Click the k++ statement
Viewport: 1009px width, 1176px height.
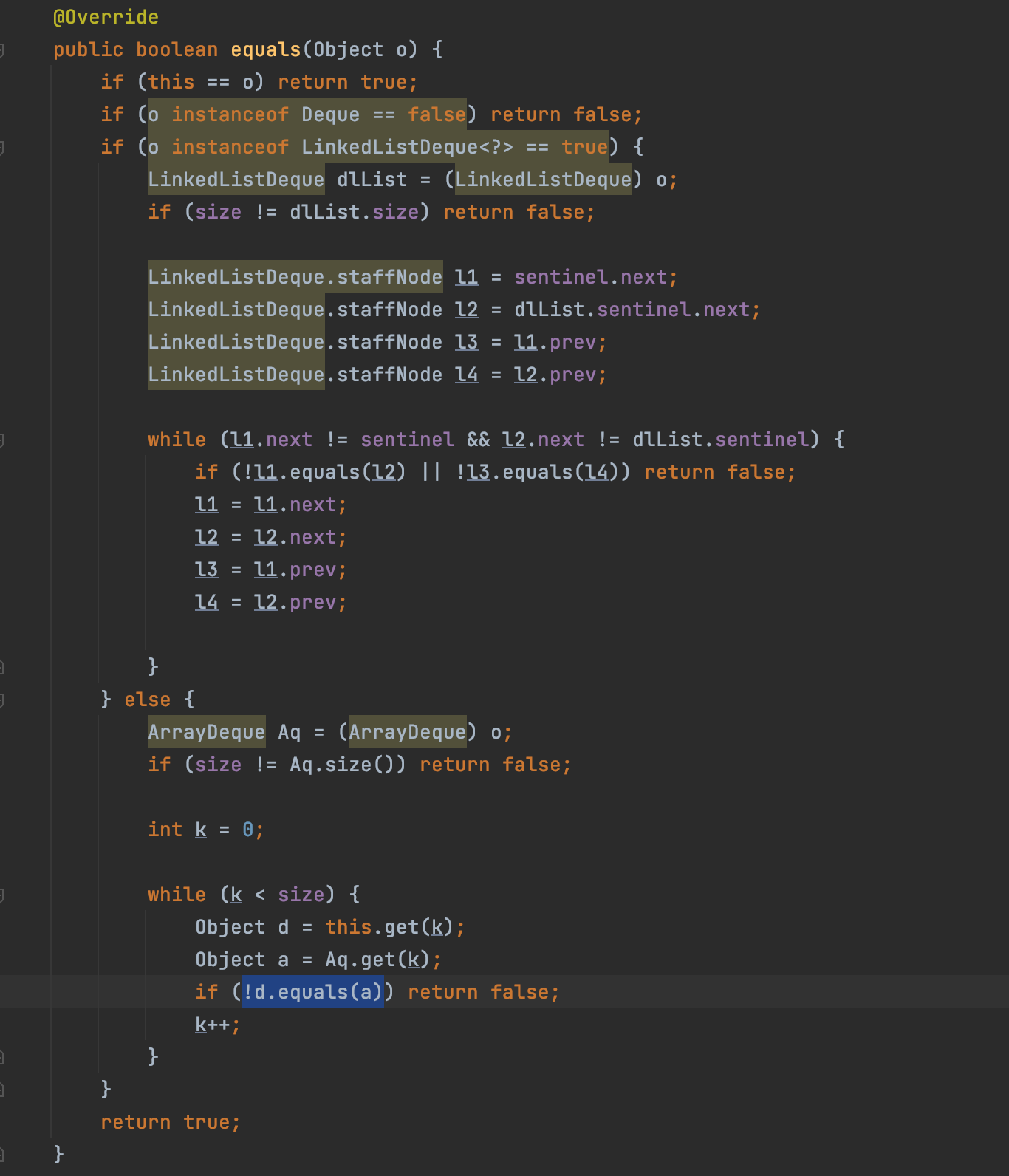pos(216,1025)
